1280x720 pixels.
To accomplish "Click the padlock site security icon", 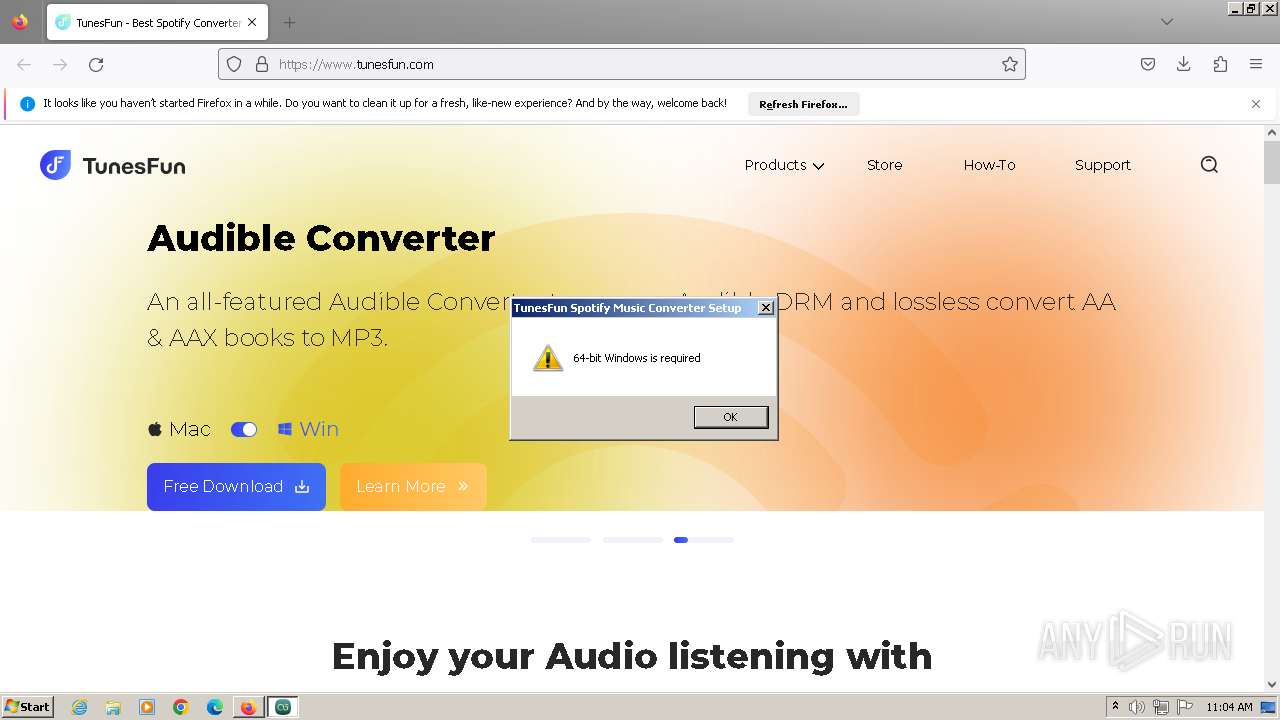I will pyautogui.click(x=262, y=64).
